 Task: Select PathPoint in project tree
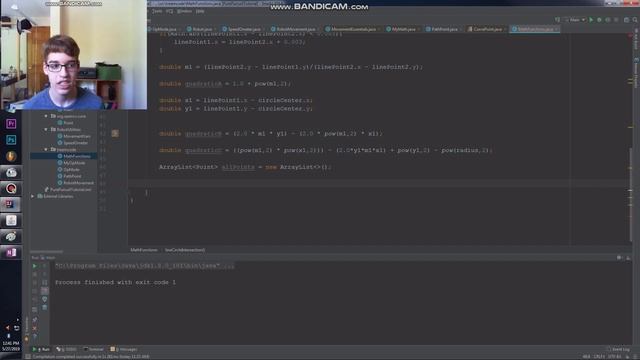[x=69, y=176]
